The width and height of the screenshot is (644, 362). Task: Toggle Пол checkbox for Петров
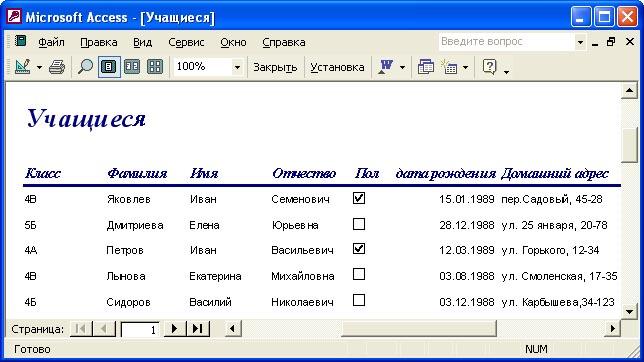pyautogui.click(x=359, y=249)
